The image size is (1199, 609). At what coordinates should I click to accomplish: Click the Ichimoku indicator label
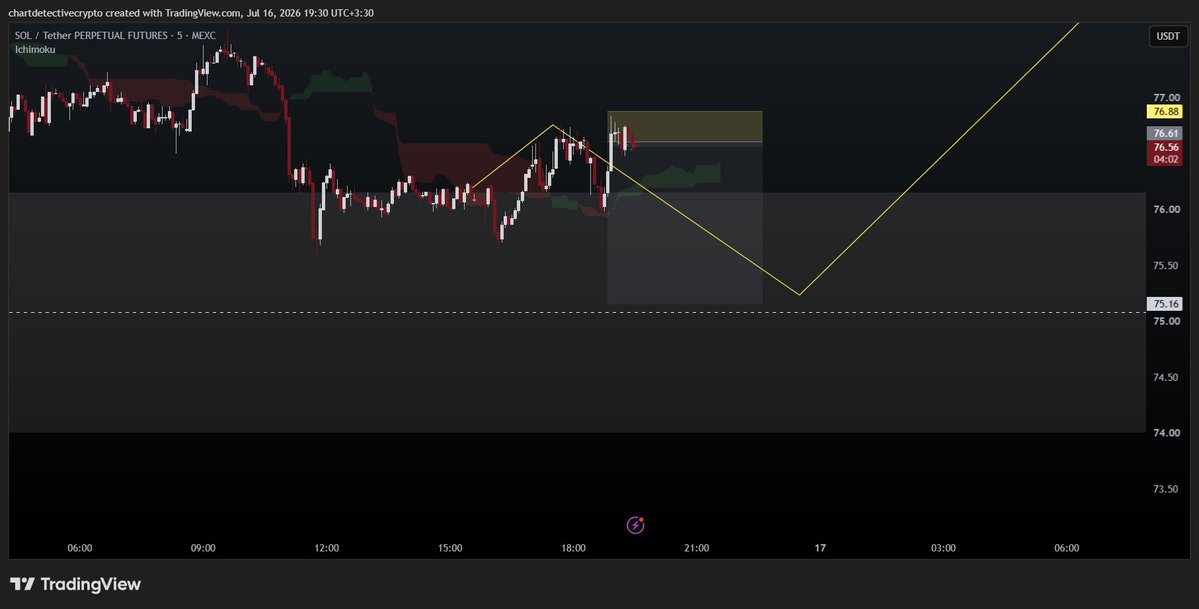point(35,49)
